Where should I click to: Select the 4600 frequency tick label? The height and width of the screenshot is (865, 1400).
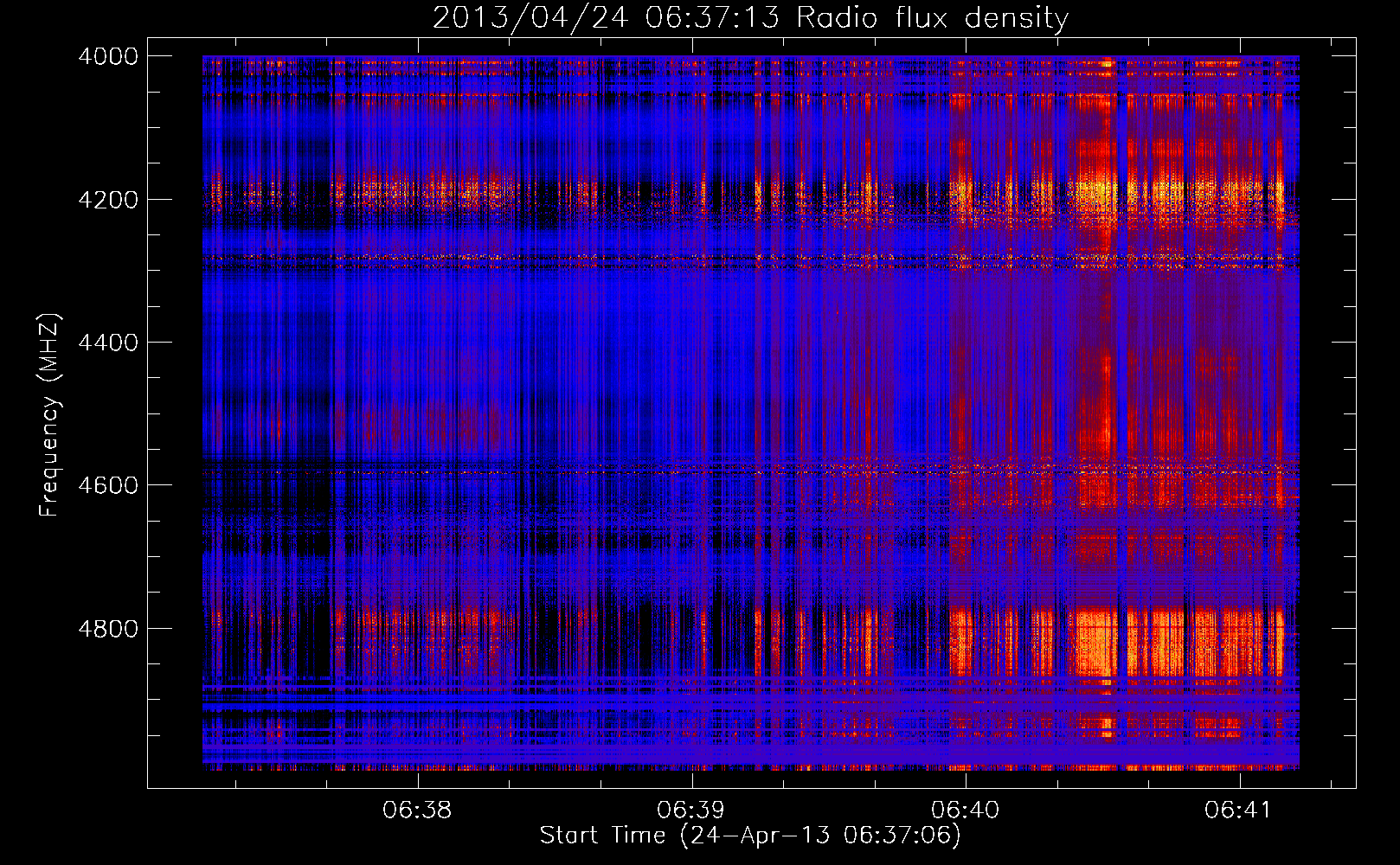[x=108, y=485]
